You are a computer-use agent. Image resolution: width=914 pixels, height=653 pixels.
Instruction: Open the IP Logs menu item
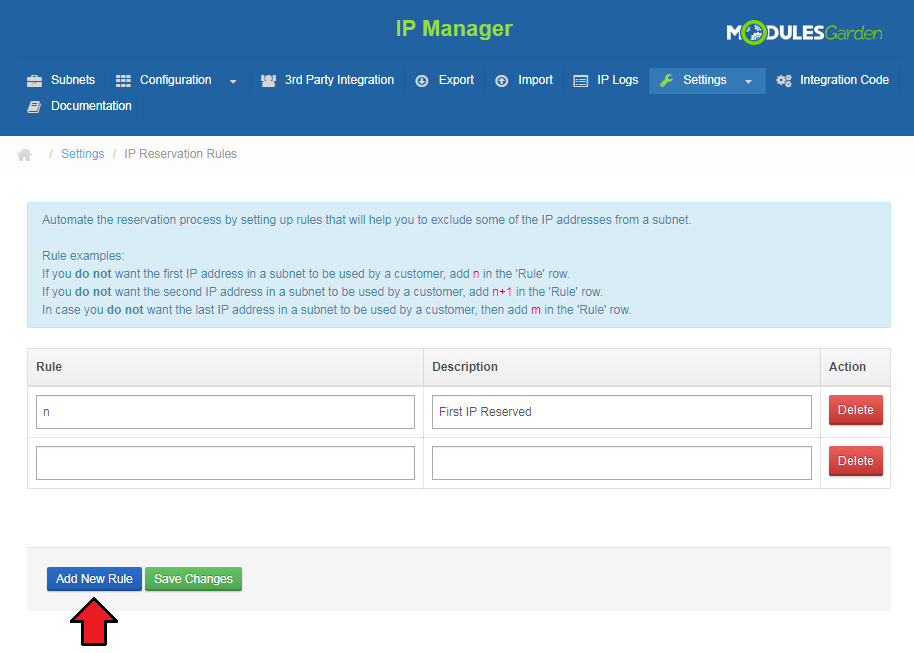coord(617,80)
